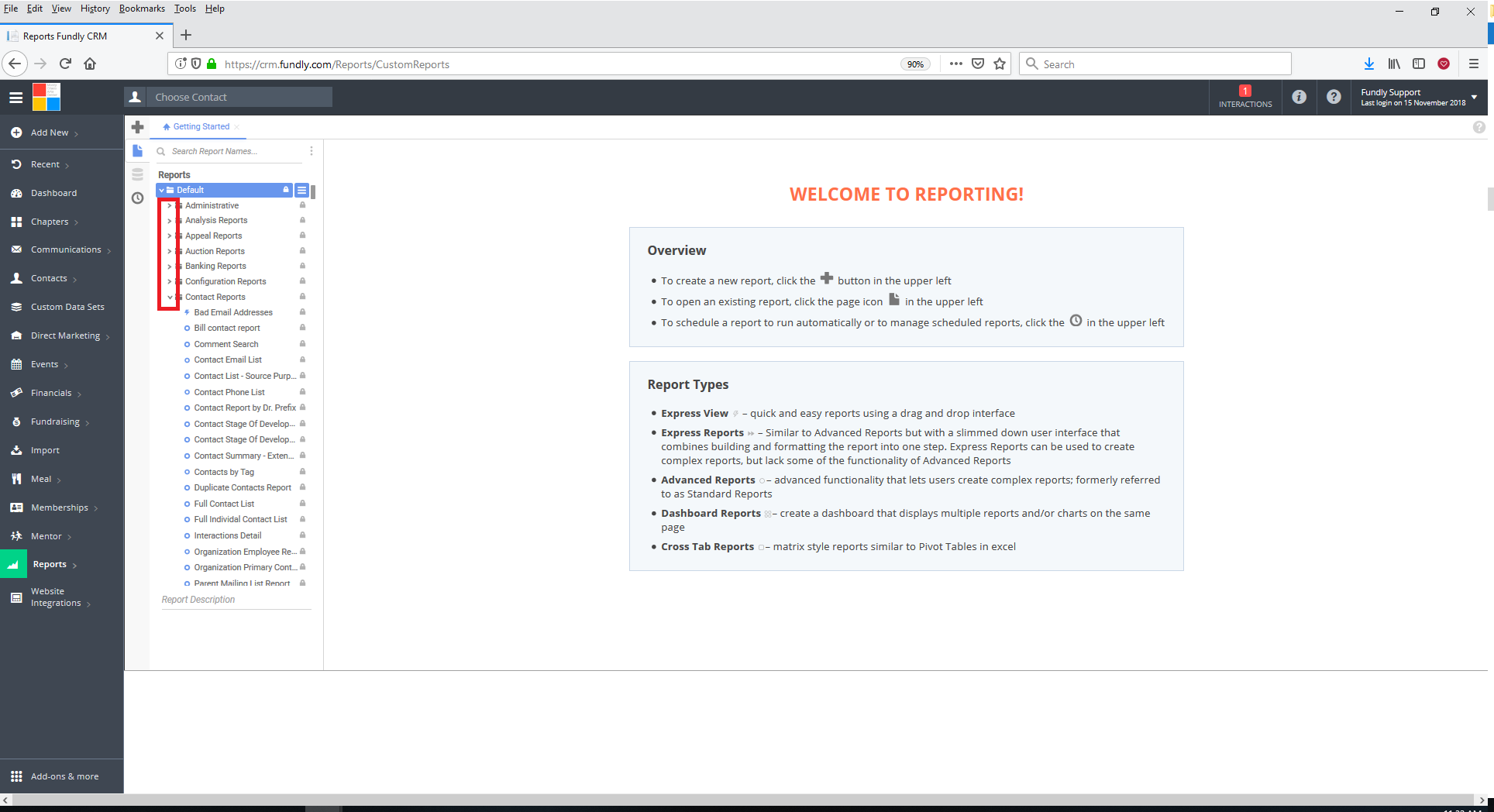The image size is (1494, 812).
Task: Open the Bookmarks menu
Action: (x=142, y=9)
